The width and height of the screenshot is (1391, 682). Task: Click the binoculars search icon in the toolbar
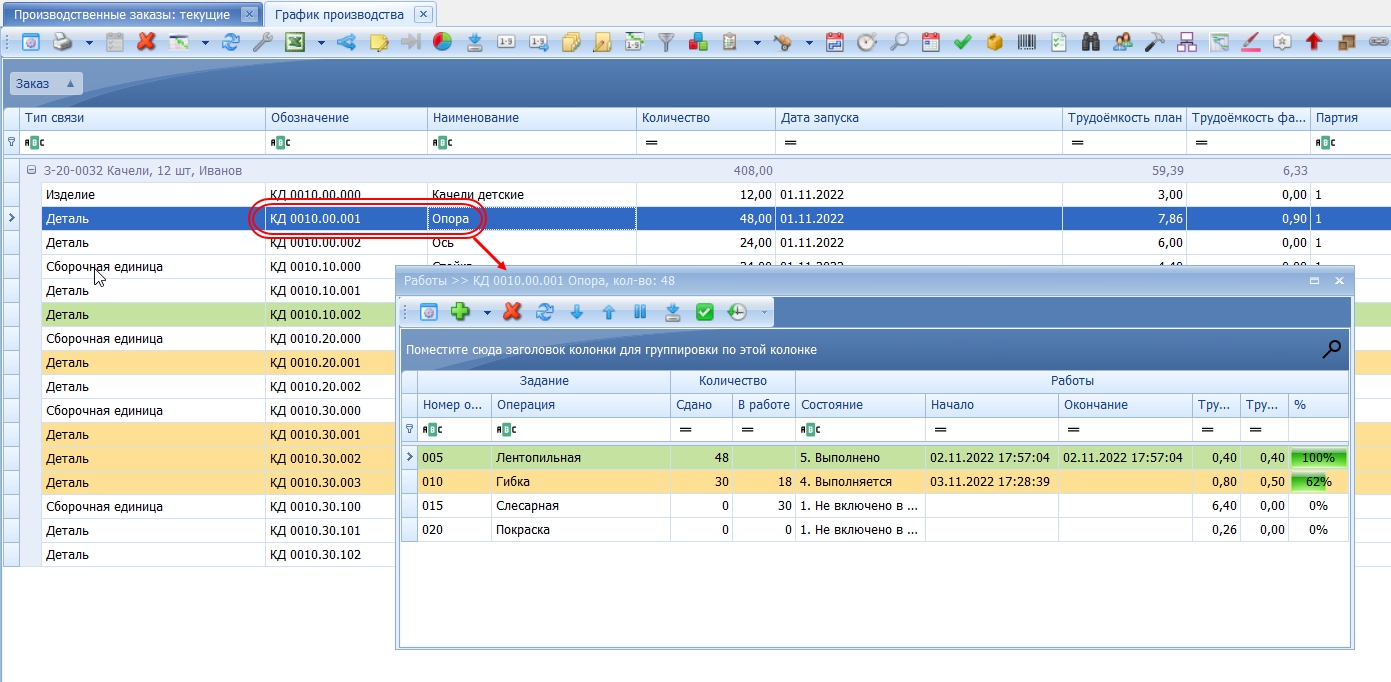(x=1091, y=42)
